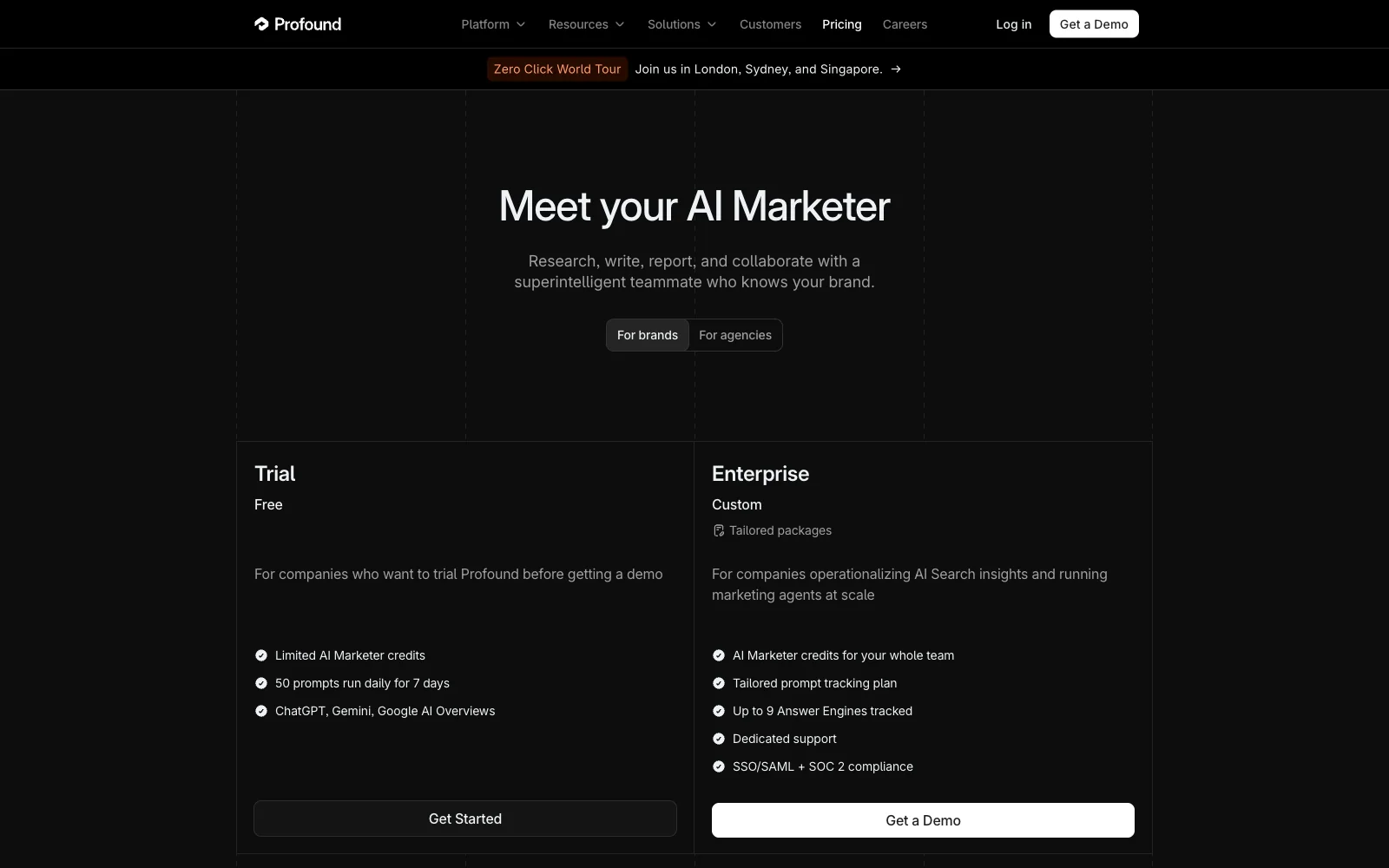Click the 50 prompts run daily text

(x=362, y=683)
